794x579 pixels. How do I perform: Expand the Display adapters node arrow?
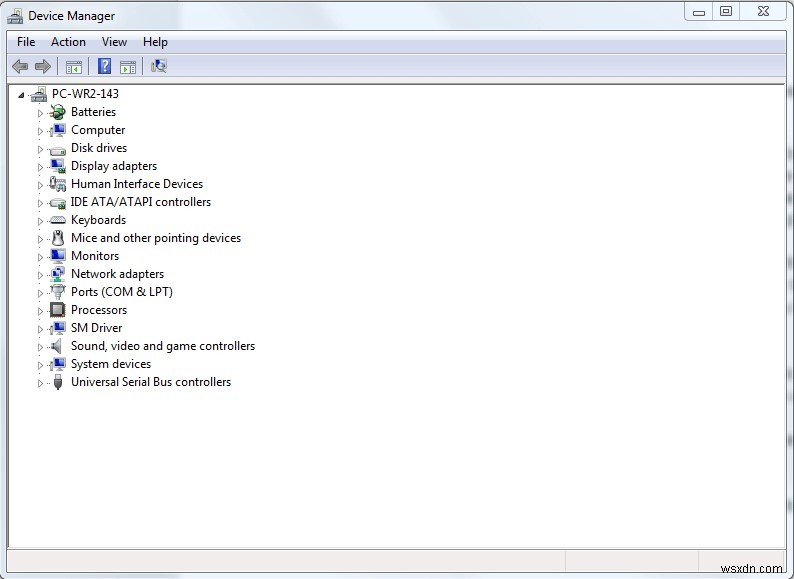pos(41,167)
